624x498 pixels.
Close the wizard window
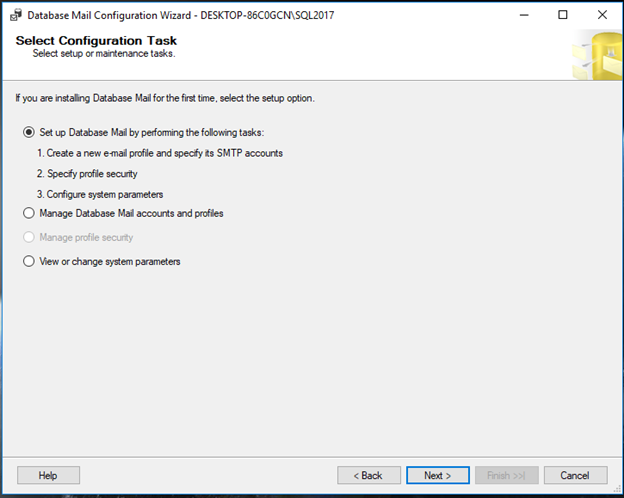coord(602,15)
